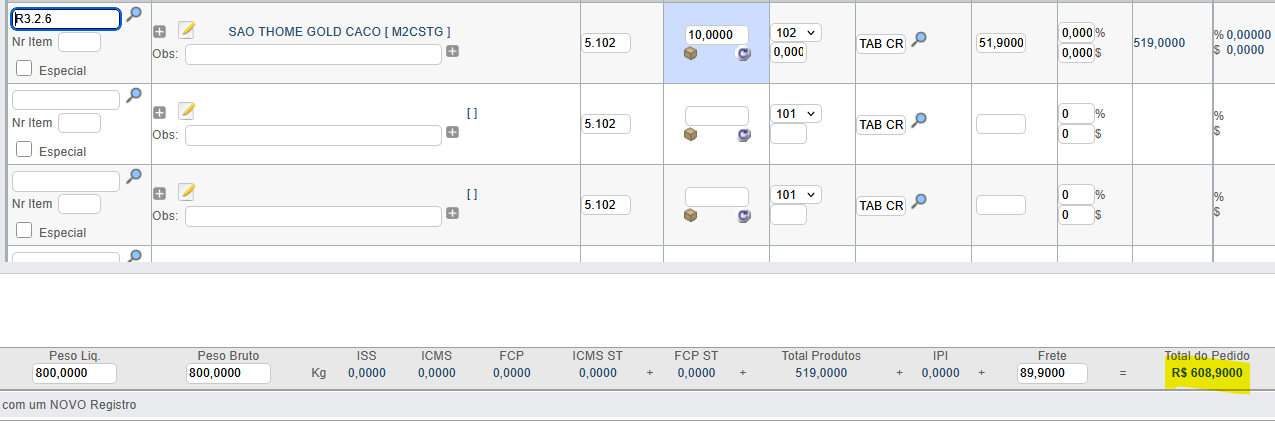The height and width of the screenshot is (423, 1275).
Task: Enable Especial checkbox in the second row
Action: tap(24, 150)
